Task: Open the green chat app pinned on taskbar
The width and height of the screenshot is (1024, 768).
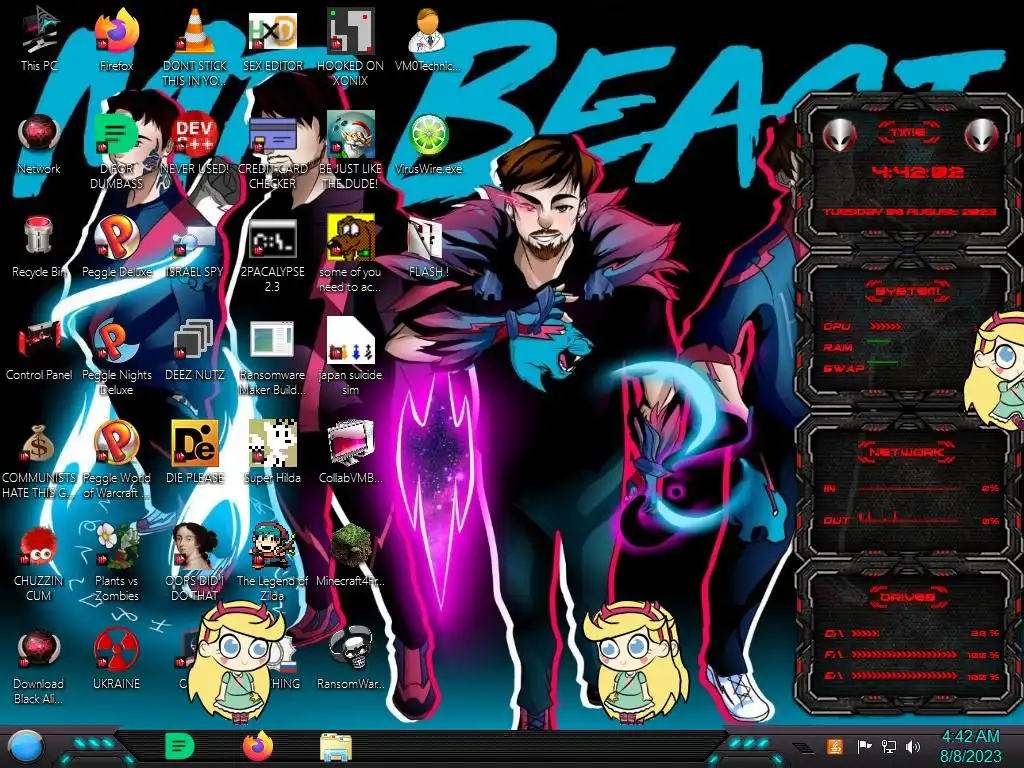Action: (180, 746)
